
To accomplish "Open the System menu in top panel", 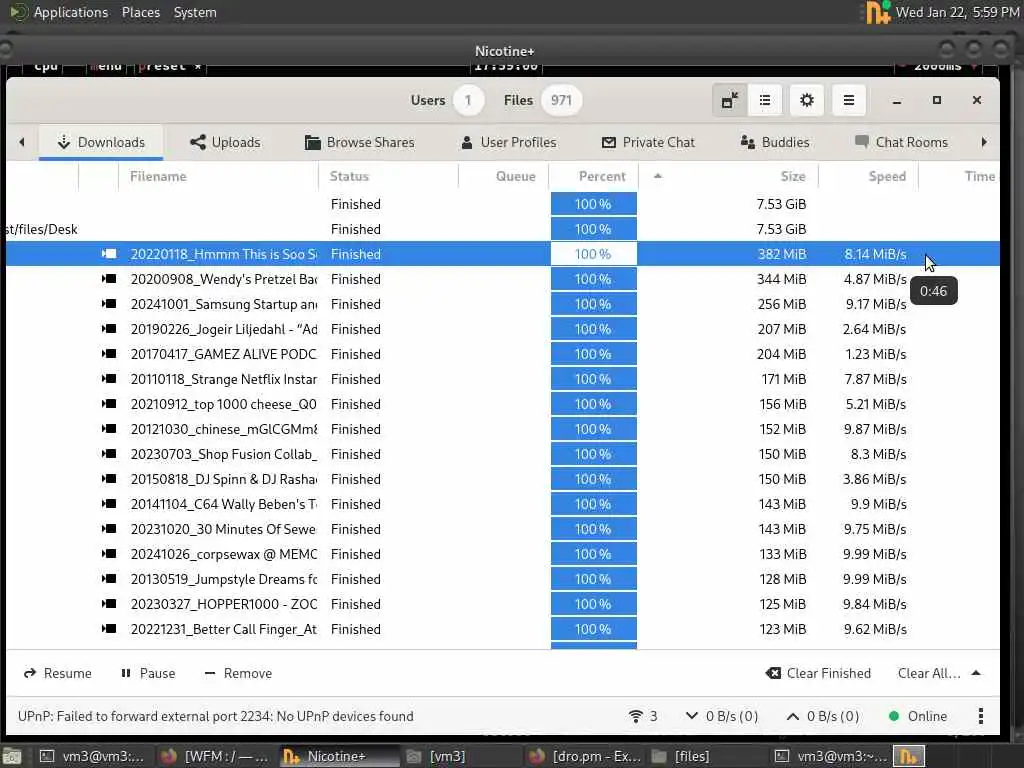I will pos(195,12).
